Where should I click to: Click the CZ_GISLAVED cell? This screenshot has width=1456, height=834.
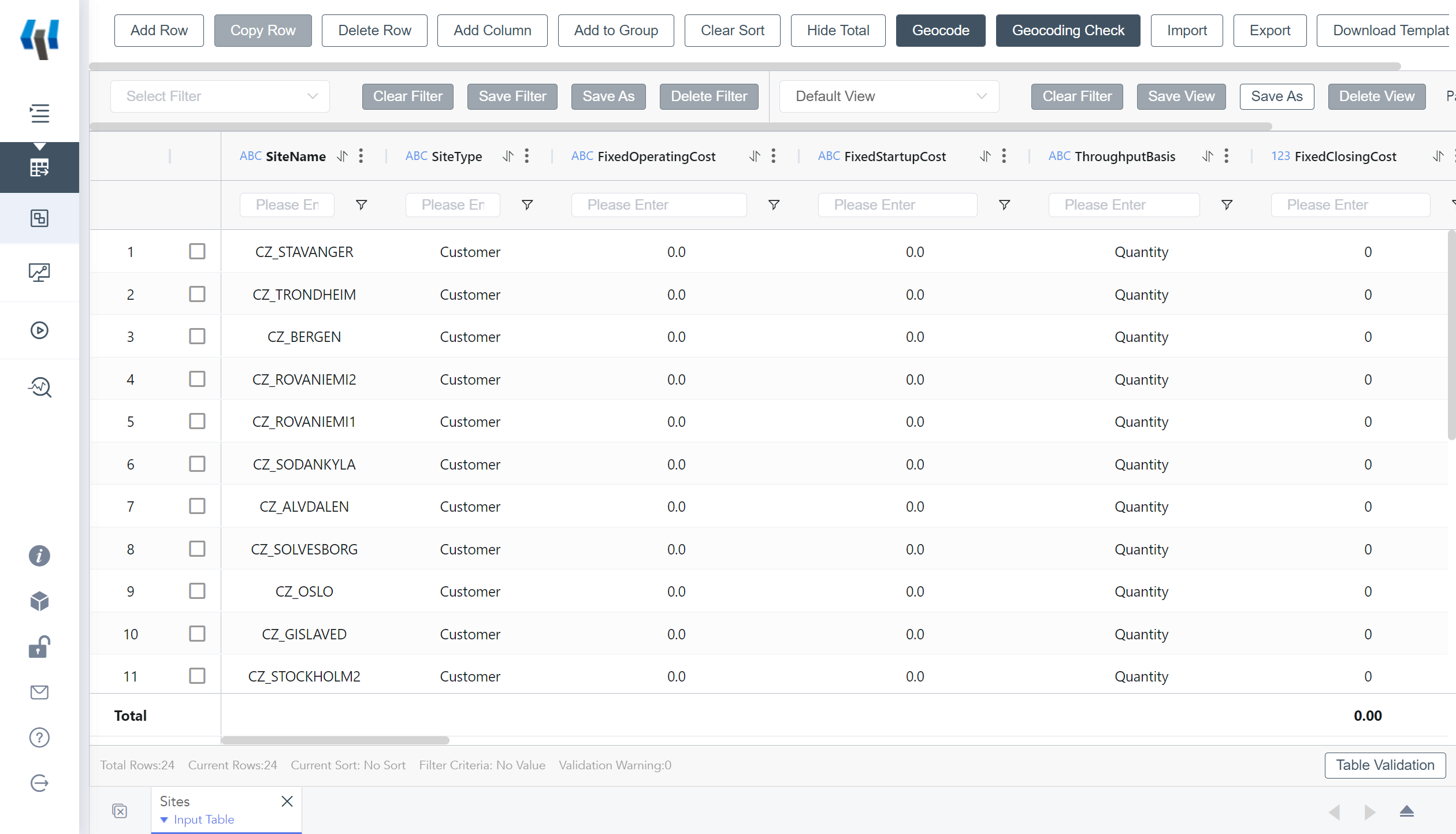304,634
